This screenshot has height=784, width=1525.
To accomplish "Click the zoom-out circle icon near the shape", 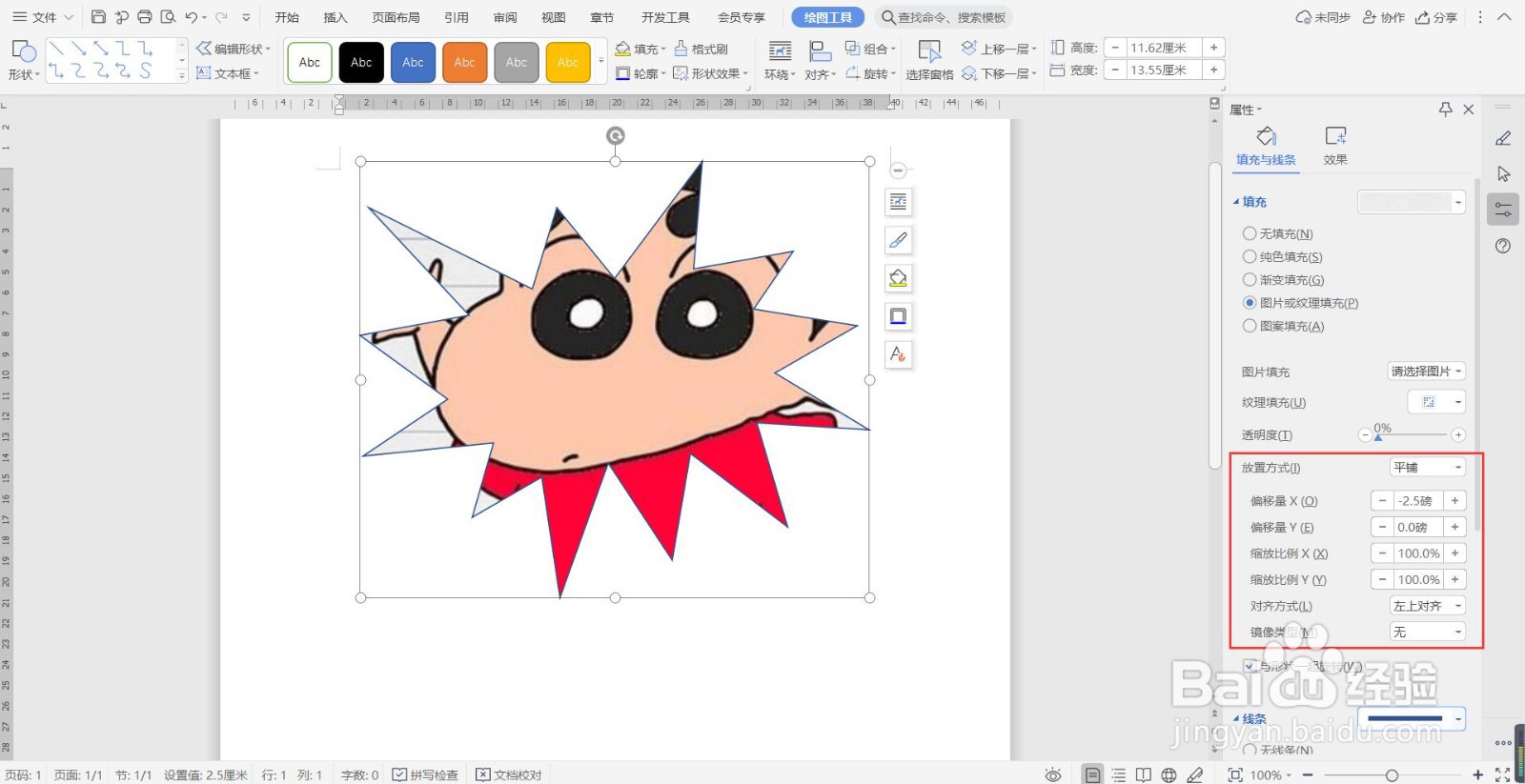I will (x=898, y=171).
